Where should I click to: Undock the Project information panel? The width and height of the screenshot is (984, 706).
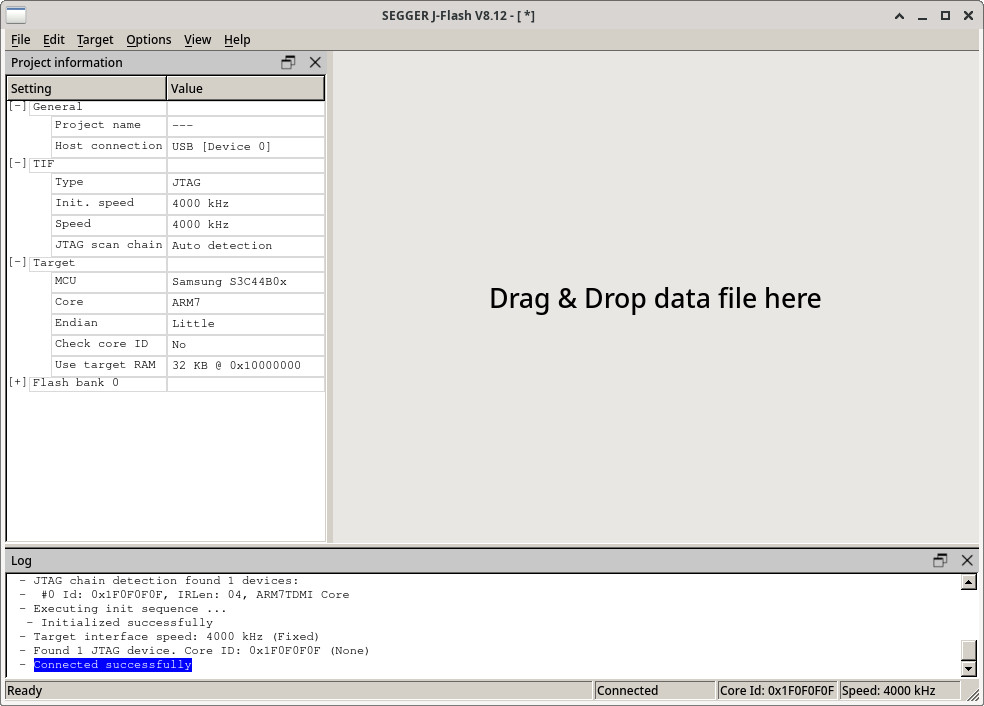[x=288, y=62]
